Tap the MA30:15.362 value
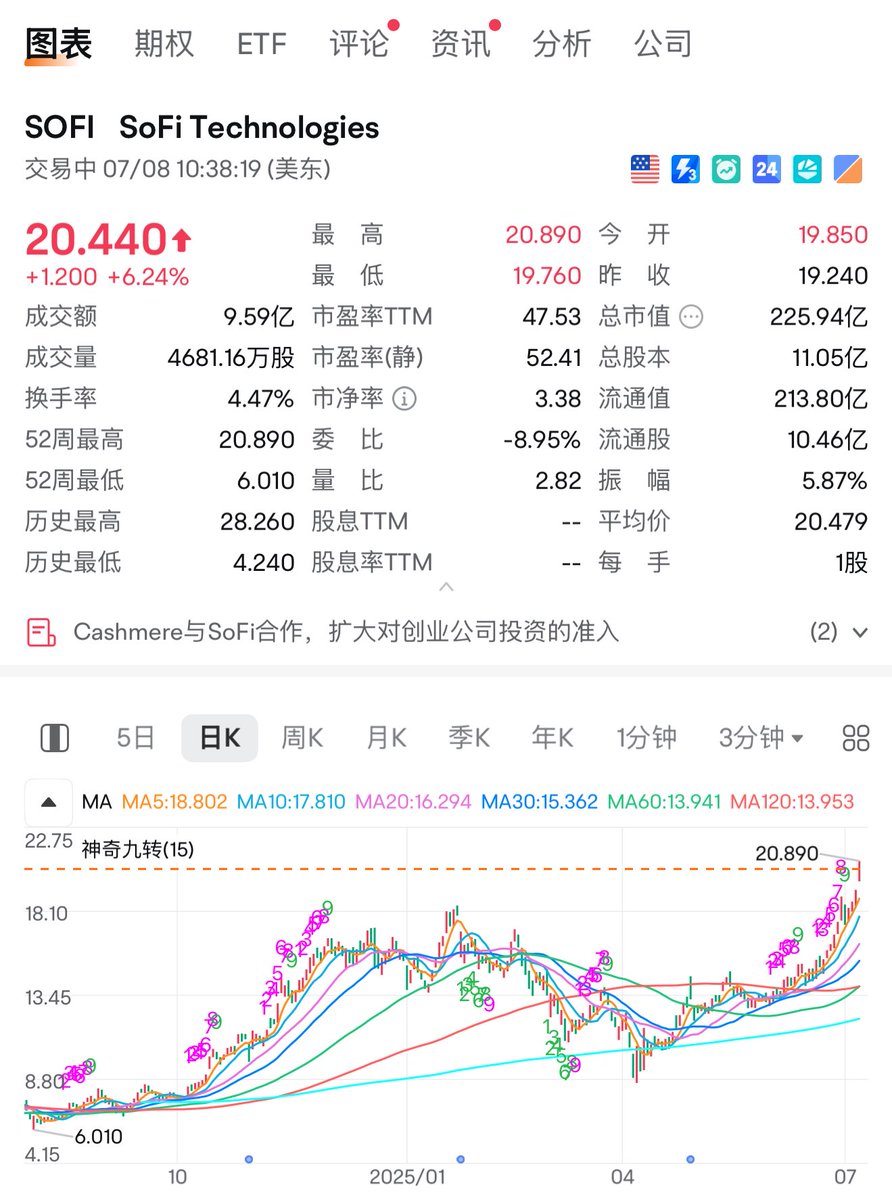Image resolution: width=892 pixels, height=1200 pixels. click(540, 802)
